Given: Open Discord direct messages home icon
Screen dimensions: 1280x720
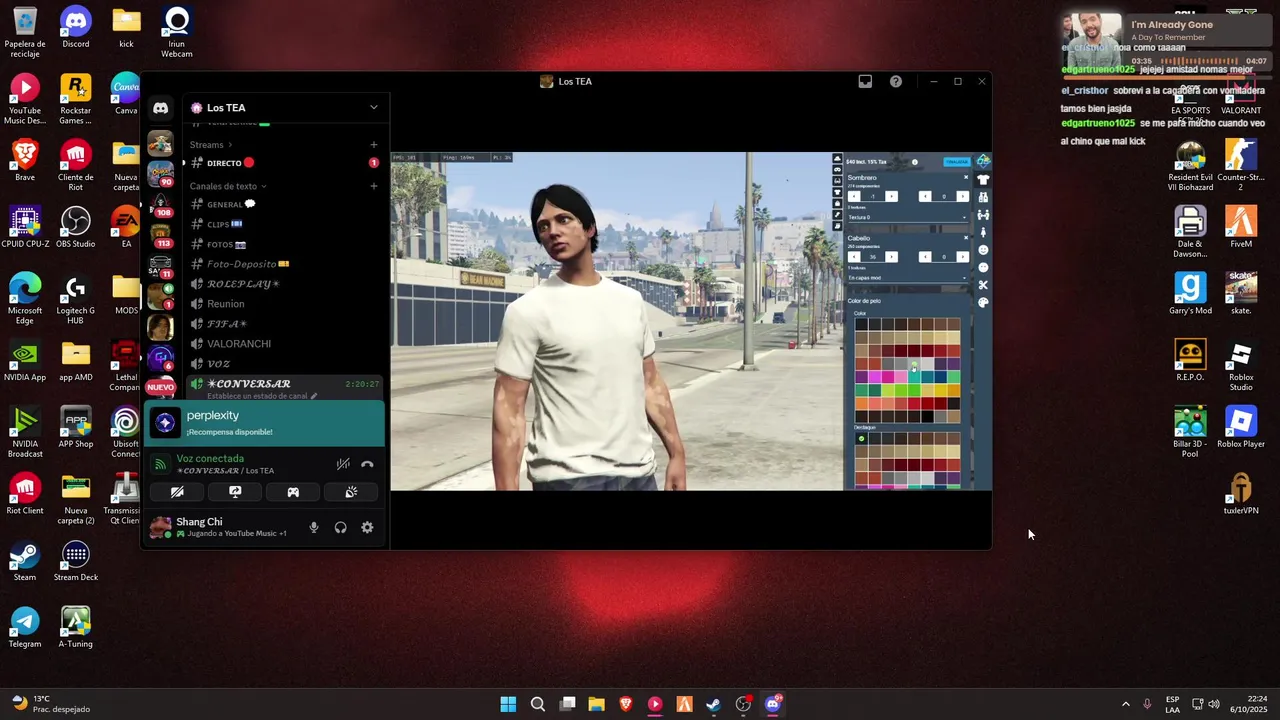Looking at the screenshot, I should pos(160,108).
